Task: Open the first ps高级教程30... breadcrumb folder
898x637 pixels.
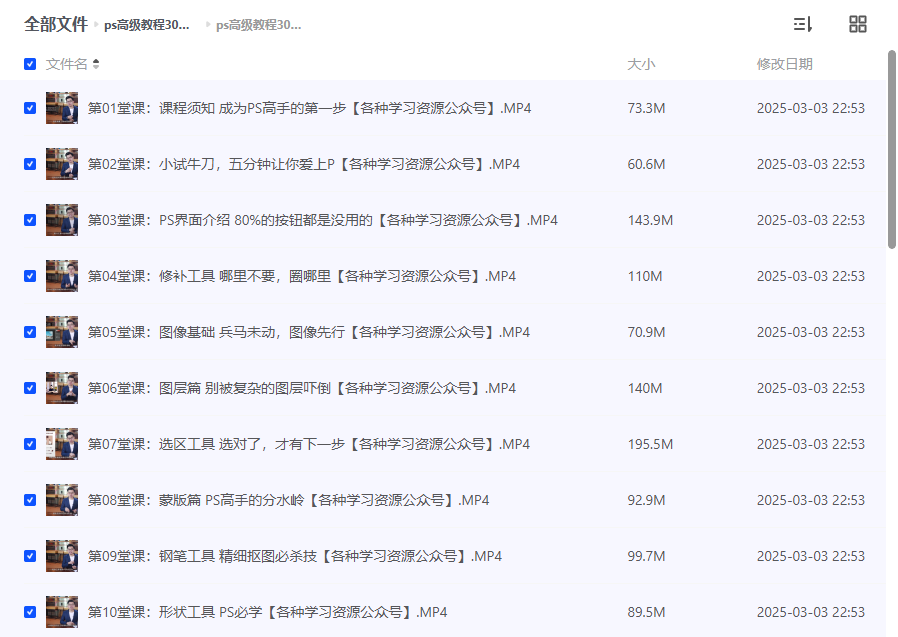Action: click(x=147, y=25)
